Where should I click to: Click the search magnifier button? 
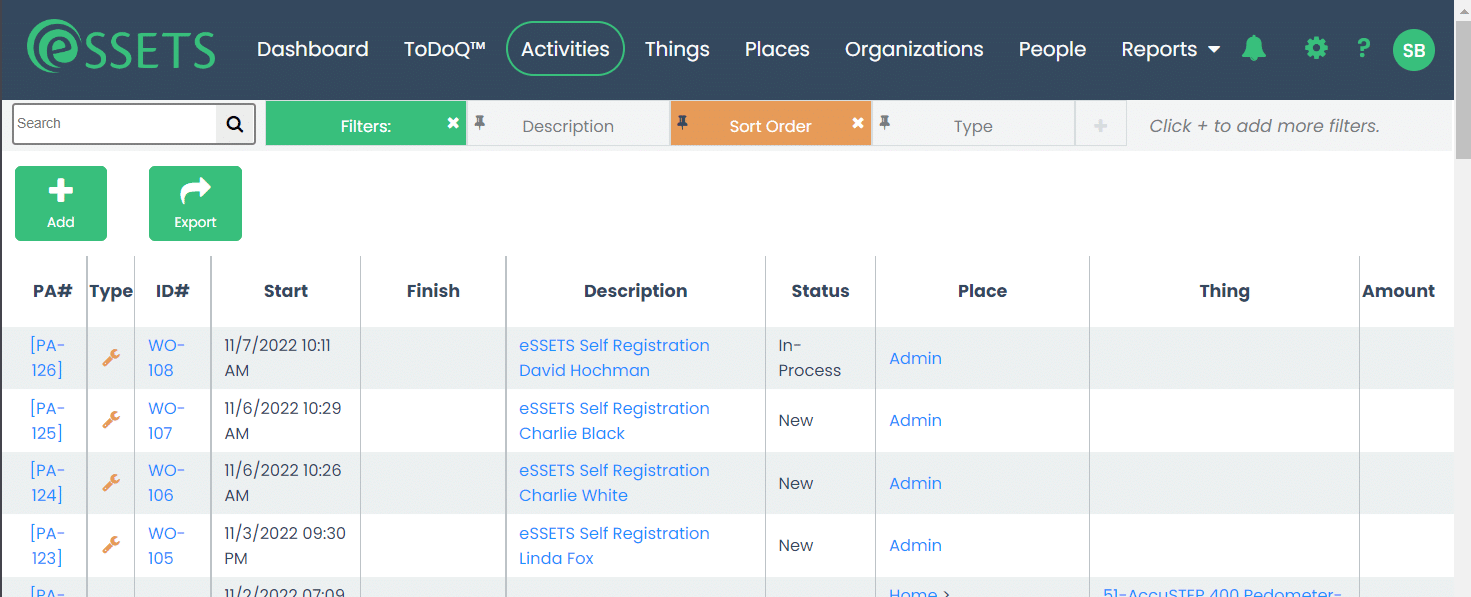coord(235,124)
